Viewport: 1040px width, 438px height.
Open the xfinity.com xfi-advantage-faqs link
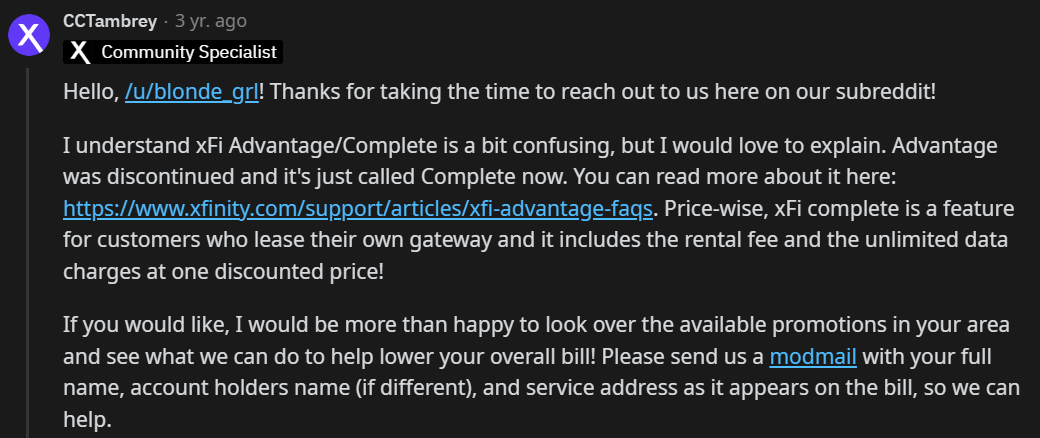click(x=358, y=209)
